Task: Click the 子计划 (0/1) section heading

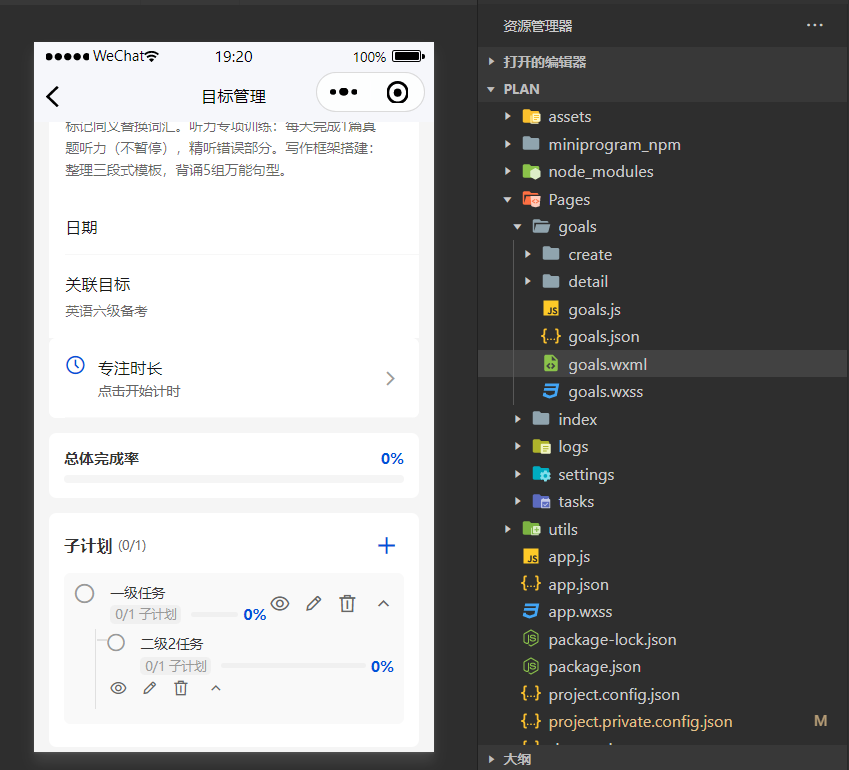Action: coord(105,545)
